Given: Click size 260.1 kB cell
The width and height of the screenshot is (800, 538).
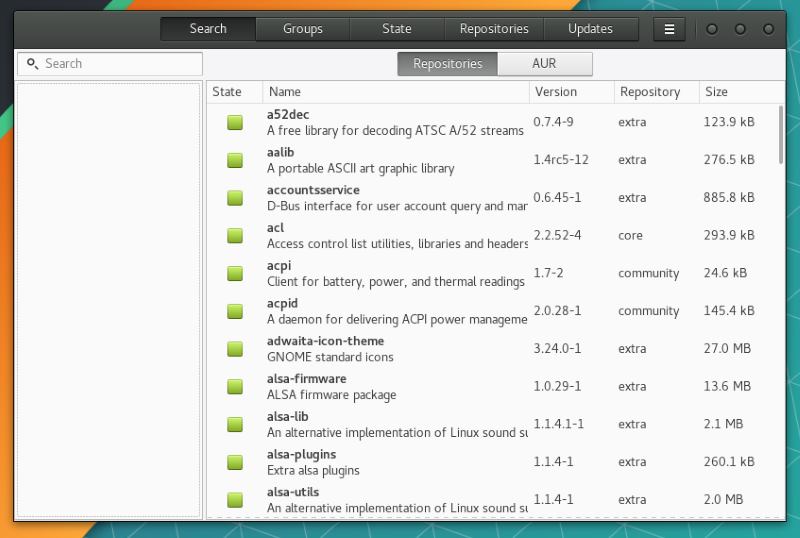Looking at the screenshot, I should click(x=729, y=462).
